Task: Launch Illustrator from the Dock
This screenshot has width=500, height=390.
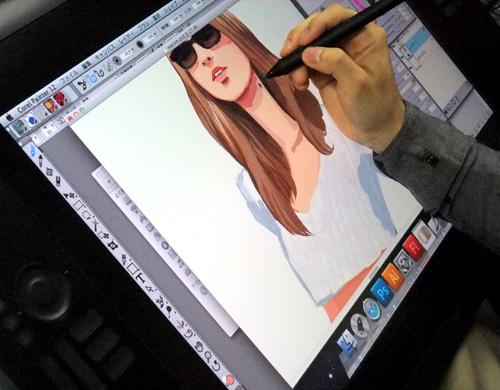Action: point(394,276)
